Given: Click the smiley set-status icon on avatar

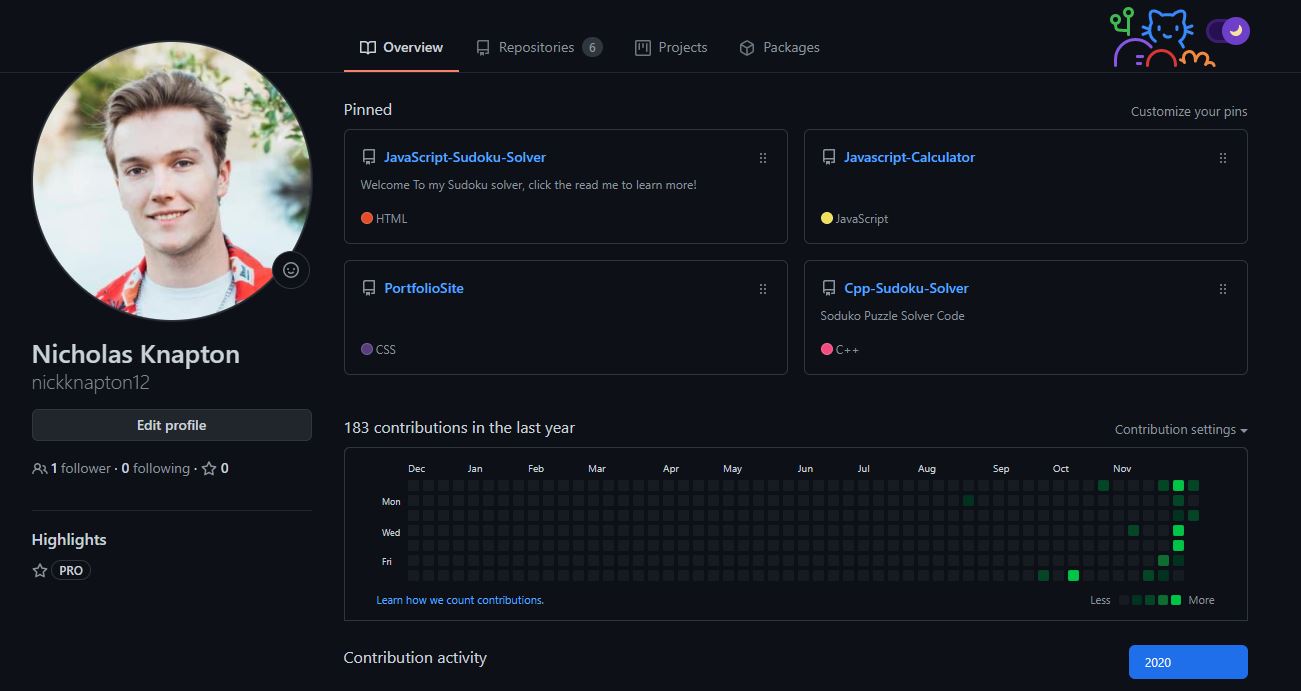Looking at the screenshot, I should point(291,270).
